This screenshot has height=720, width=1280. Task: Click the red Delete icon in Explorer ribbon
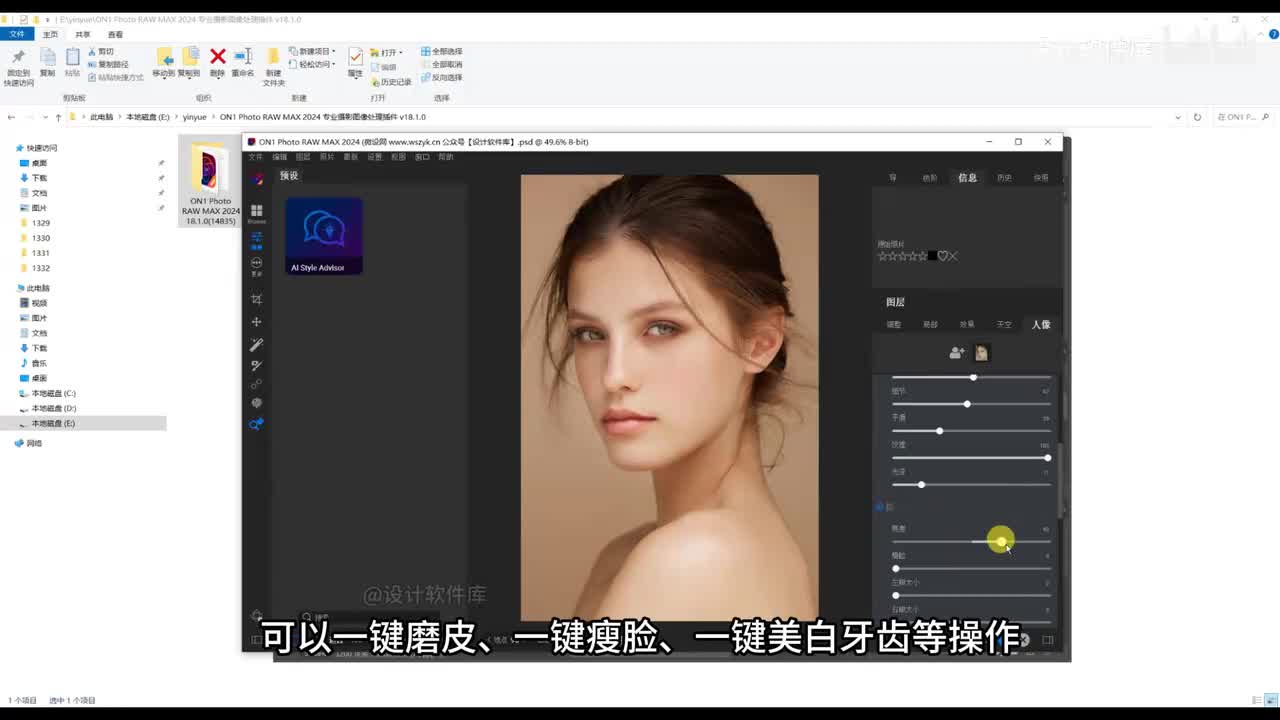[x=217, y=58]
